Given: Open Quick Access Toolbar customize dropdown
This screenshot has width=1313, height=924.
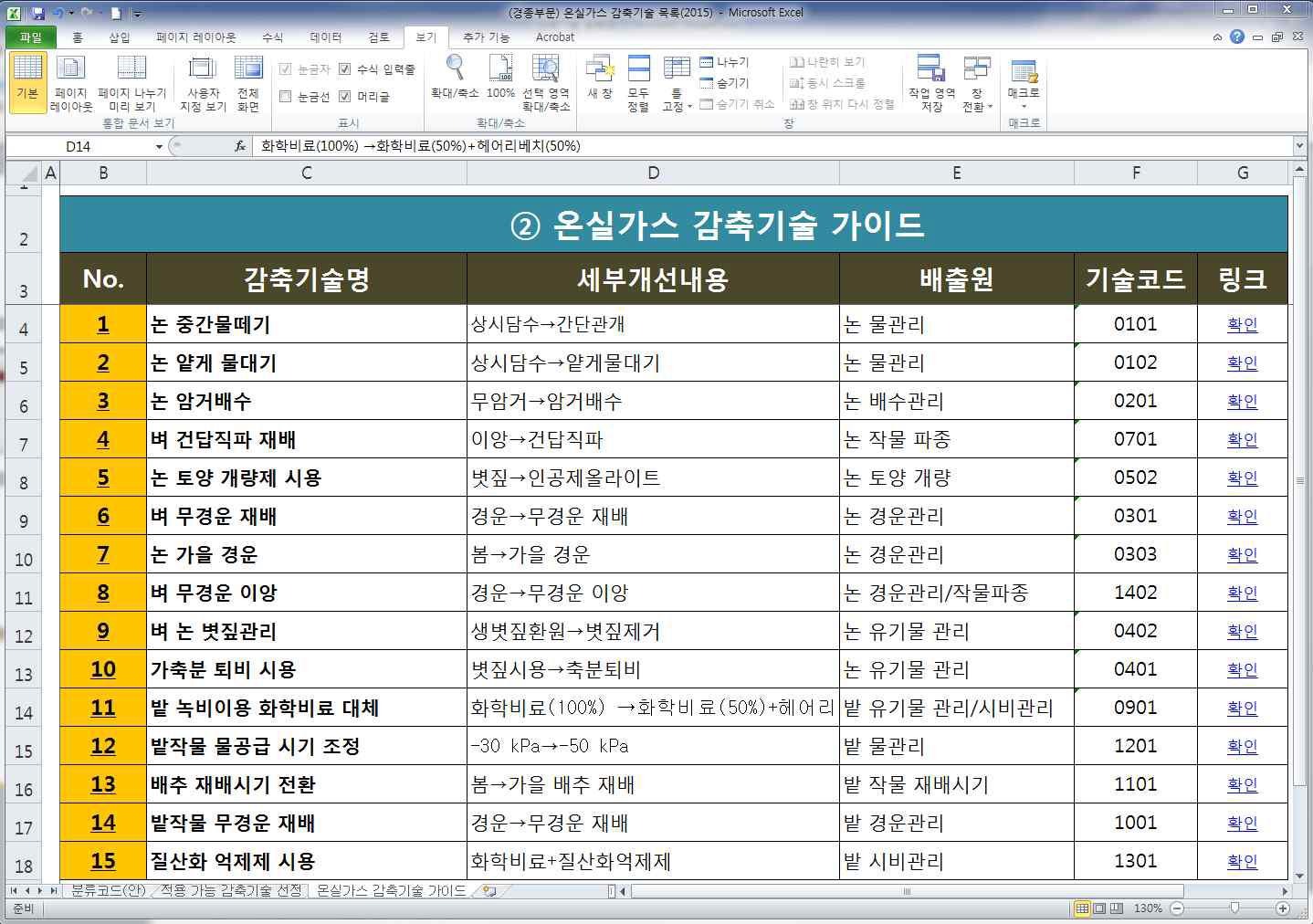Looking at the screenshot, I should tap(137, 14).
